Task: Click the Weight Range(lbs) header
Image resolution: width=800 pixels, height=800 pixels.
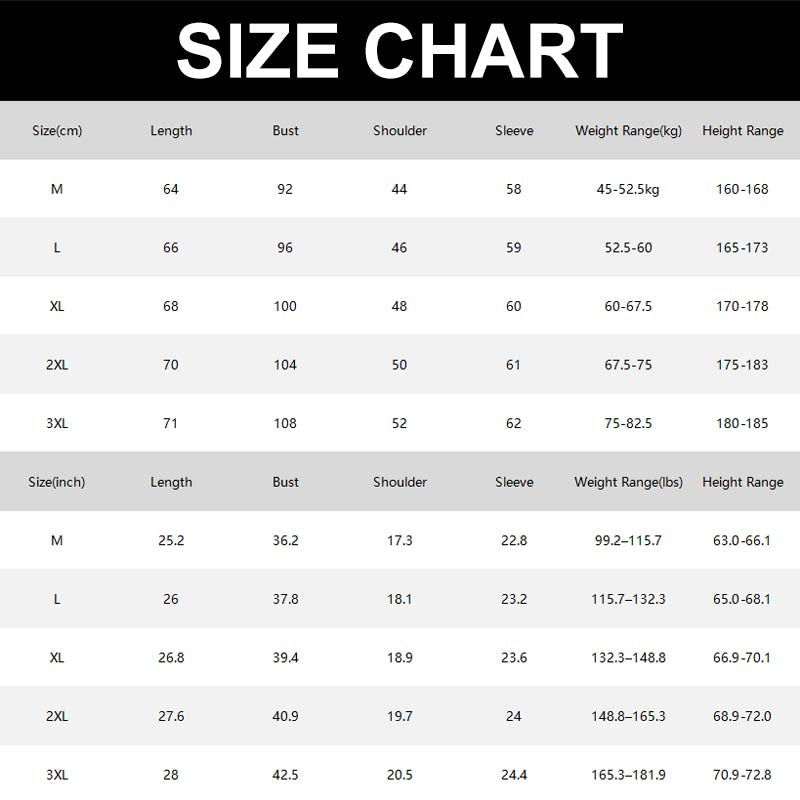Action: click(x=628, y=482)
